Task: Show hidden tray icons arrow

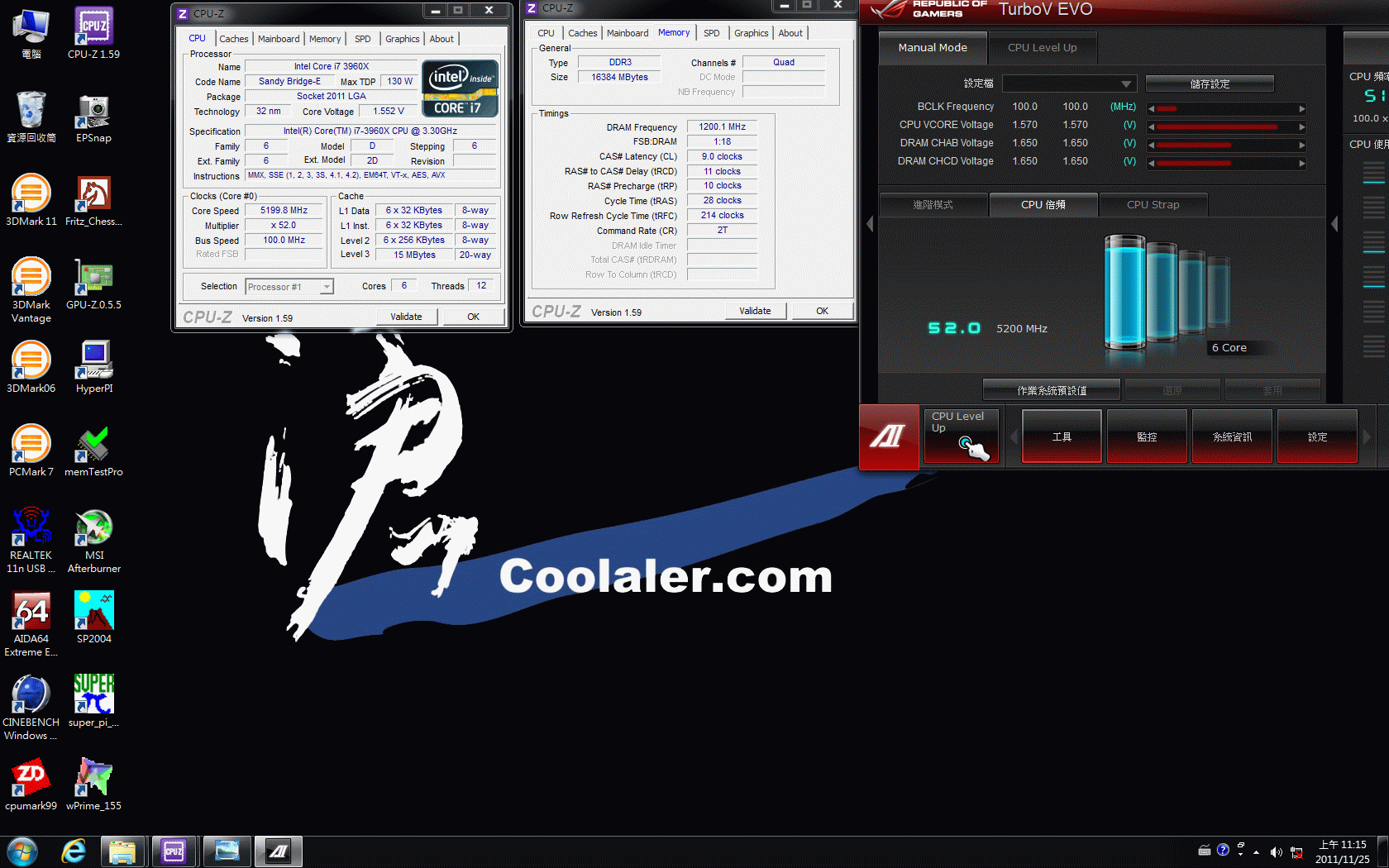Action: [x=1257, y=851]
